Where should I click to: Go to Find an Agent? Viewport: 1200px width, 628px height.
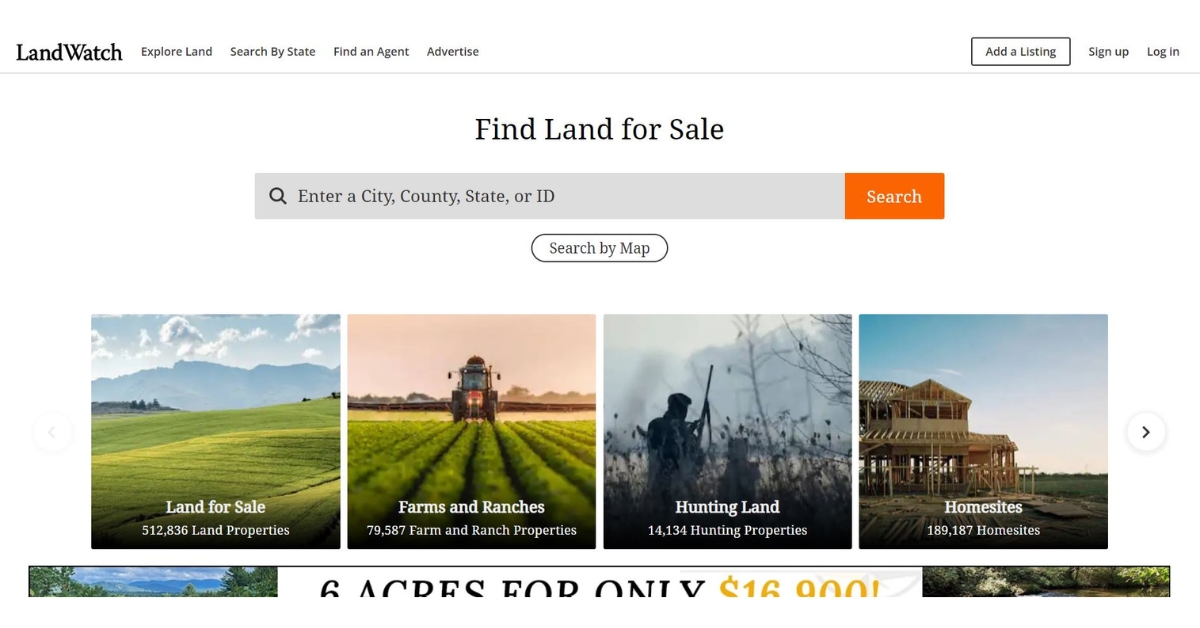click(371, 52)
